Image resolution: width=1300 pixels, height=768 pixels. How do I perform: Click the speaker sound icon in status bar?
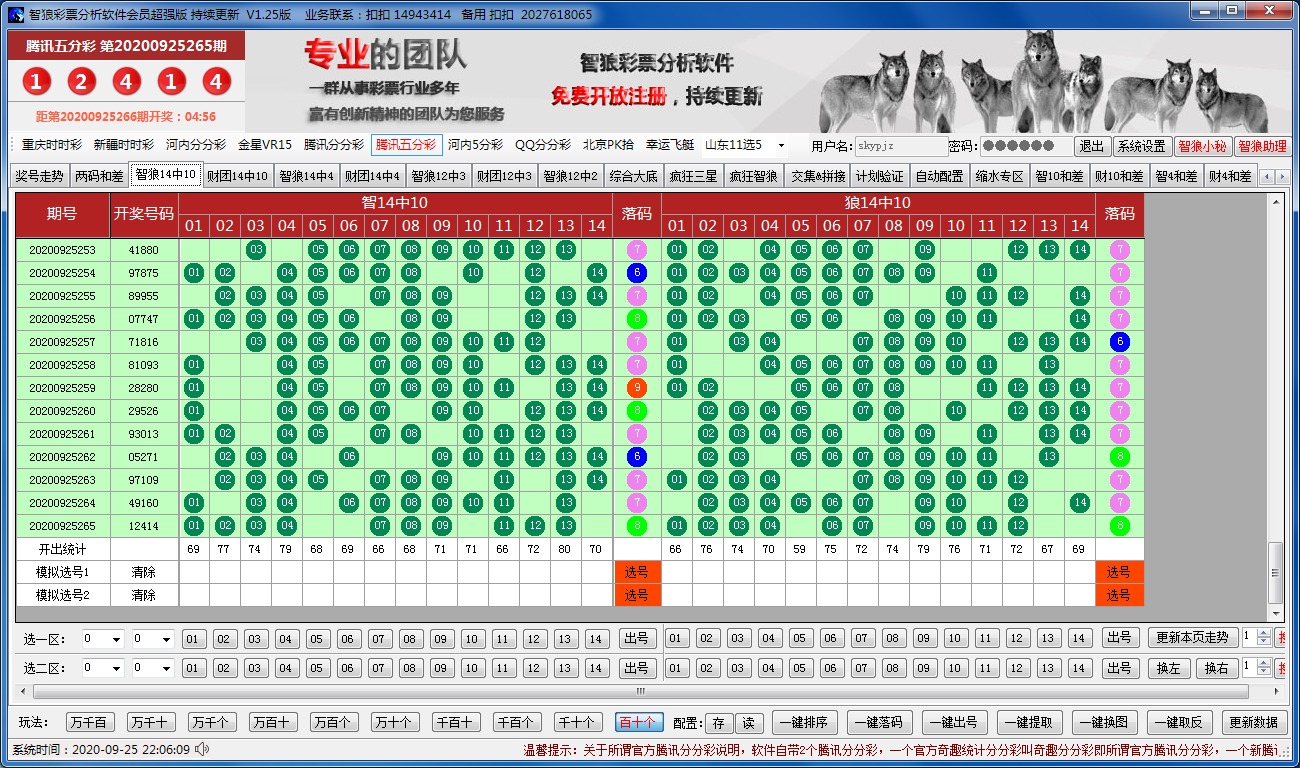pyautogui.click(x=202, y=749)
